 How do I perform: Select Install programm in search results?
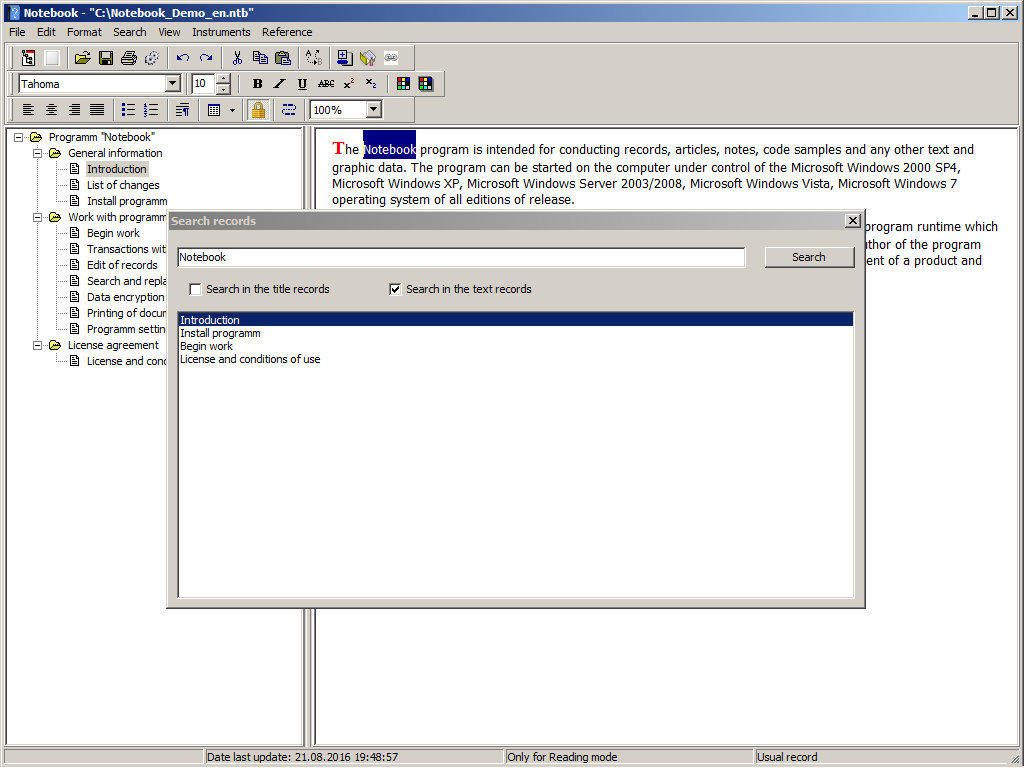(515, 333)
